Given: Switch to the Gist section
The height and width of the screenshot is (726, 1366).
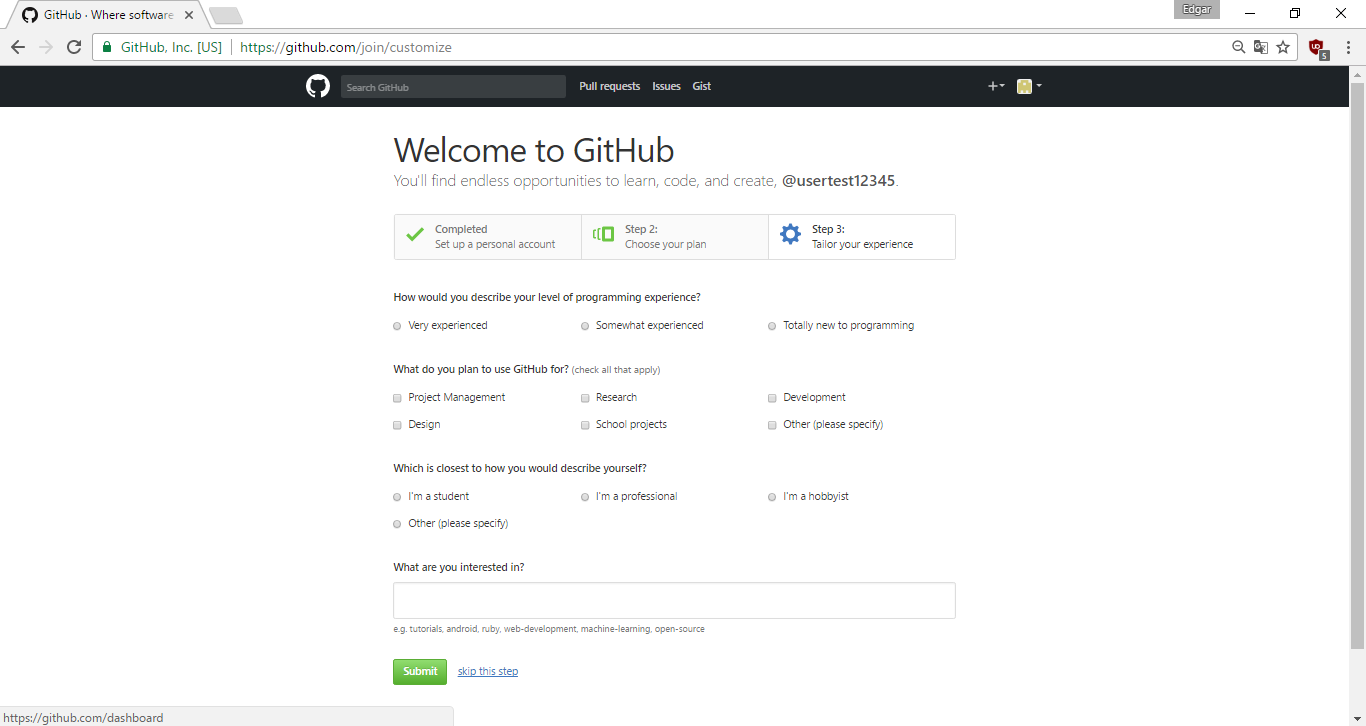Looking at the screenshot, I should pos(701,86).
